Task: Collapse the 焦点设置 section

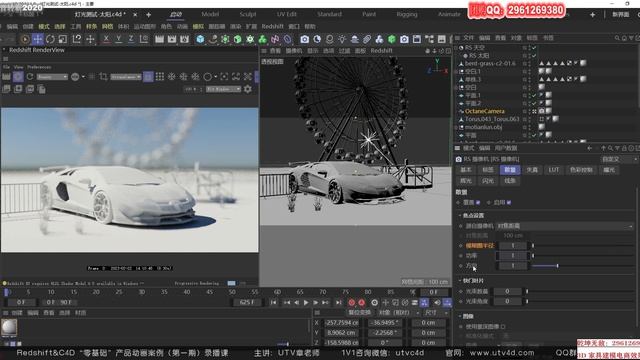Action: pyautogui.click(x=460, y=215)
